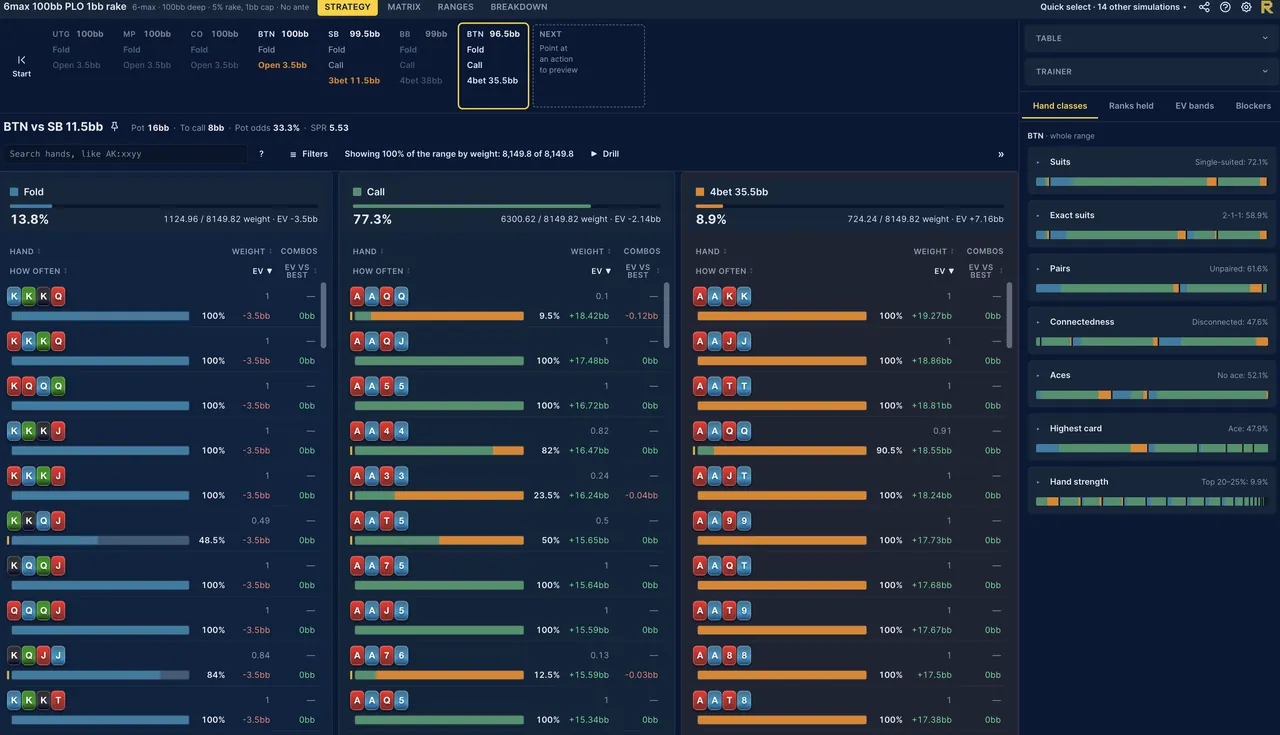Expand the TABLE panel
The image size is (1280, 735).
[1152, 38]
